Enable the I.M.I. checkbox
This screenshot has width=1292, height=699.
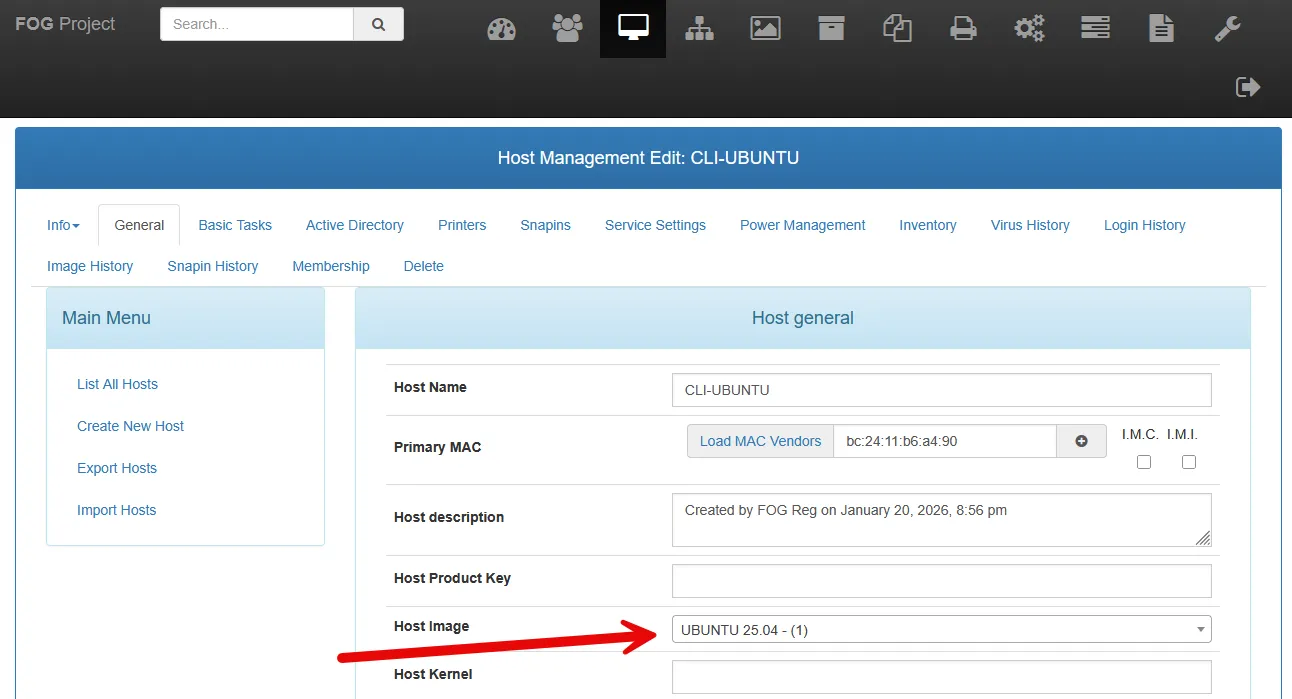(x=1188, y=462)
